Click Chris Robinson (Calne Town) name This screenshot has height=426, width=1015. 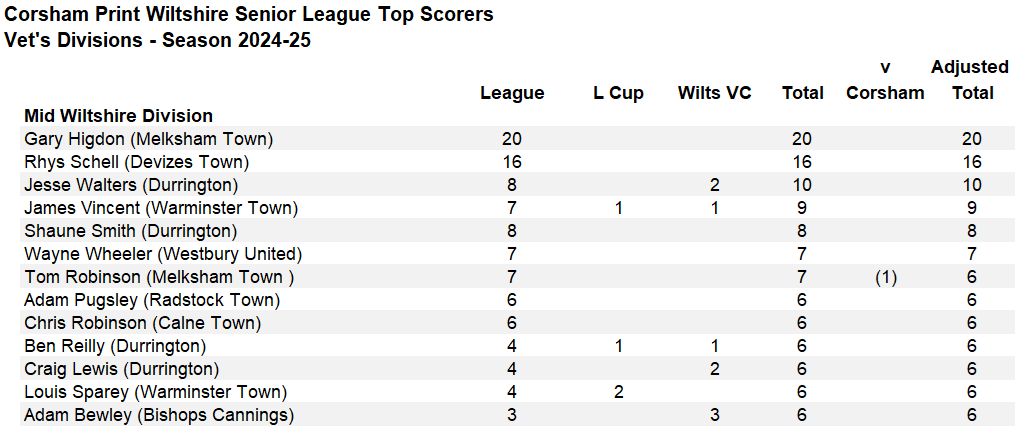[x=142, y=323]
